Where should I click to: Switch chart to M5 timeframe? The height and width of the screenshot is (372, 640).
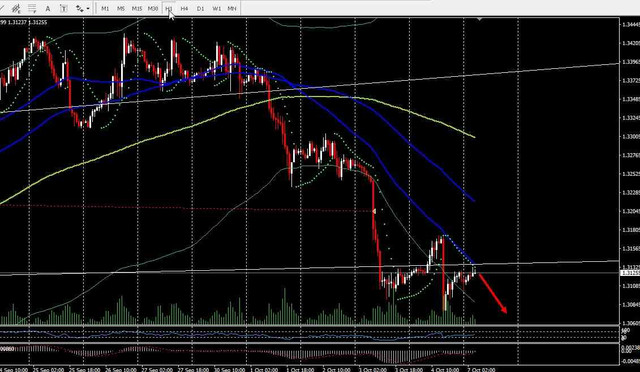[121, 9]
